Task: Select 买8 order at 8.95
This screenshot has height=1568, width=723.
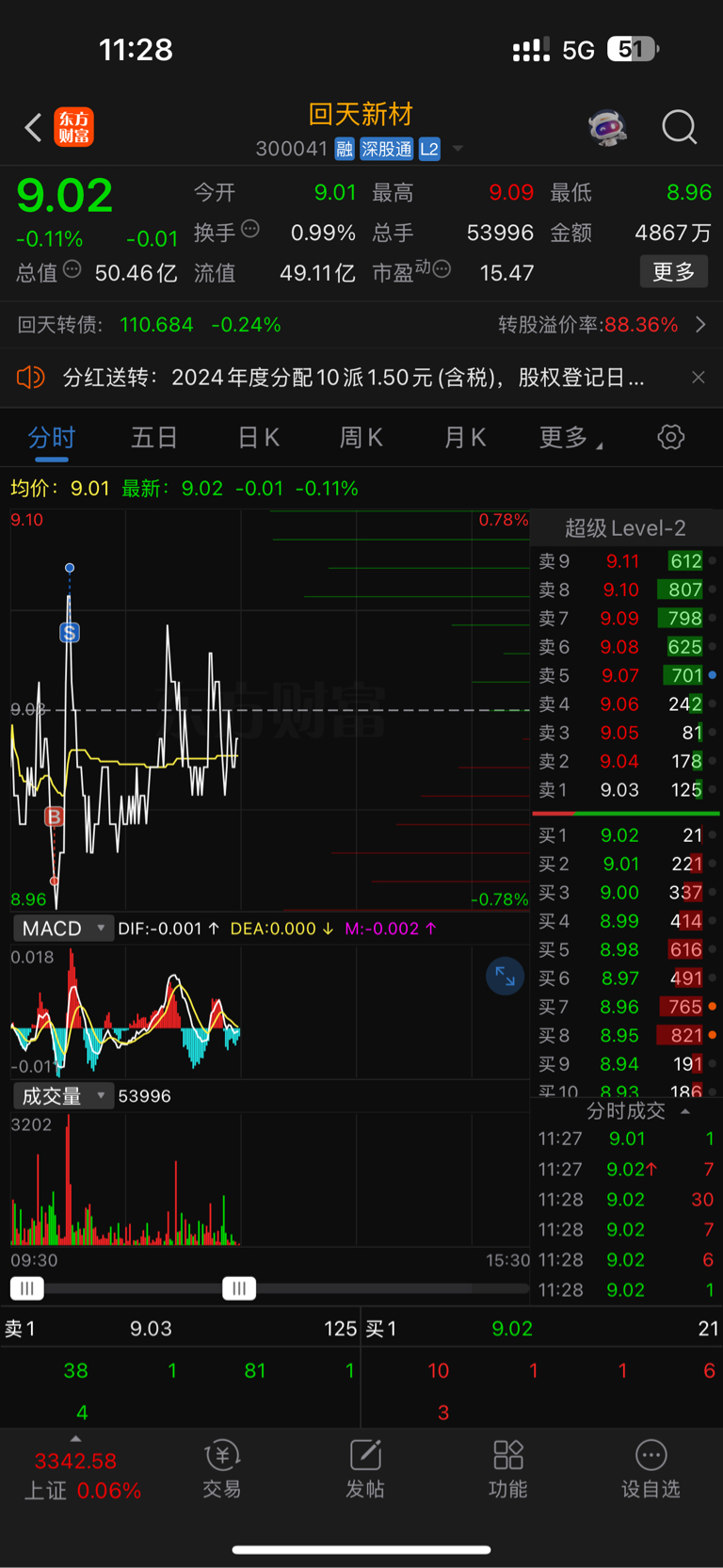Action: 627,1035
